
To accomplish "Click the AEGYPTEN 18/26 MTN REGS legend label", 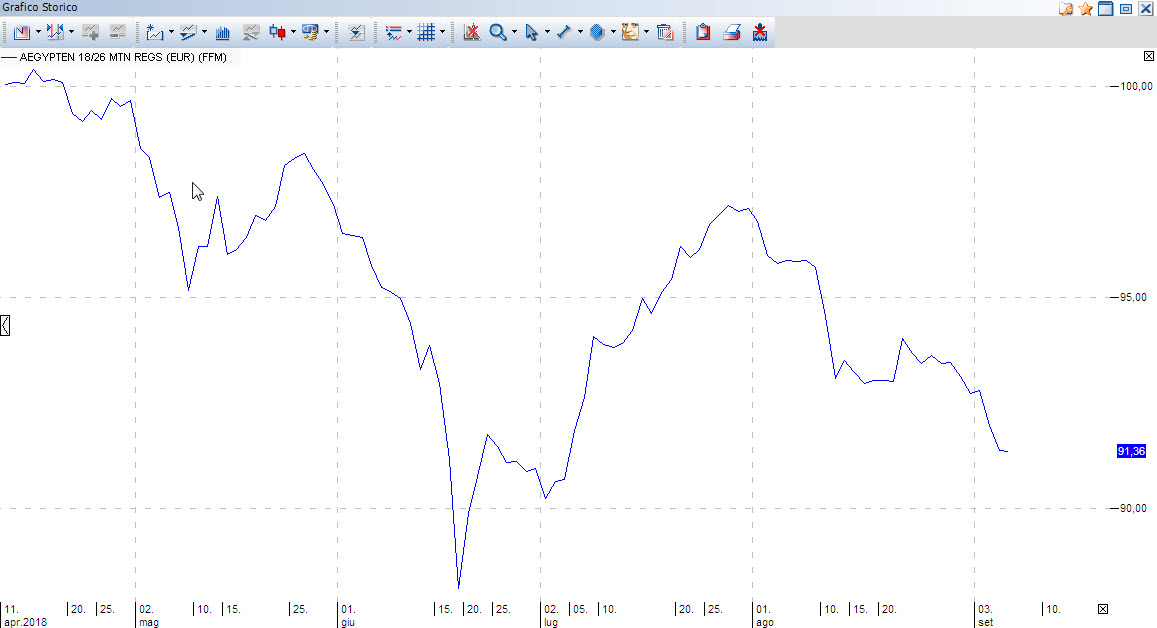I will [122, 57].
